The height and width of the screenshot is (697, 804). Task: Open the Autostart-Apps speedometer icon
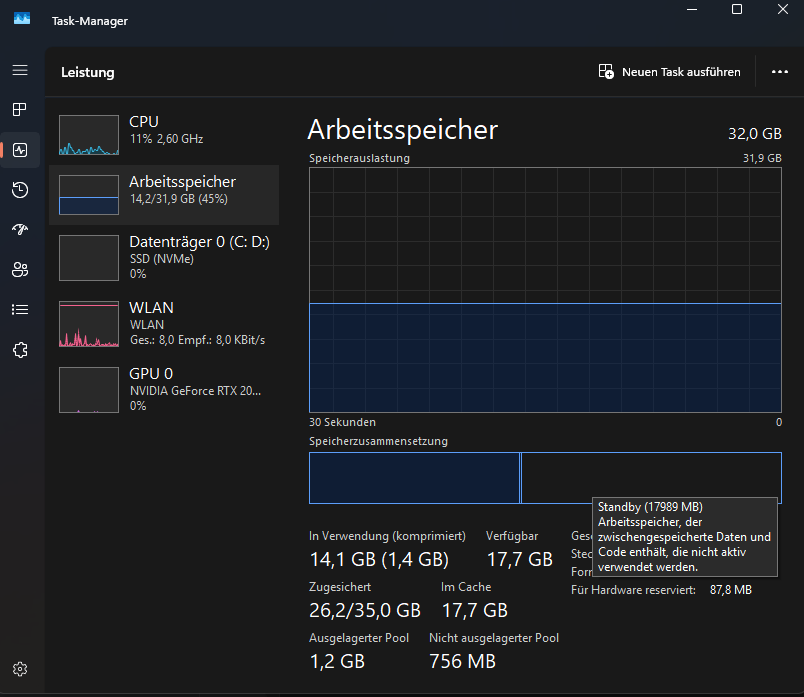pyautogui.click(x=20, y=229)
